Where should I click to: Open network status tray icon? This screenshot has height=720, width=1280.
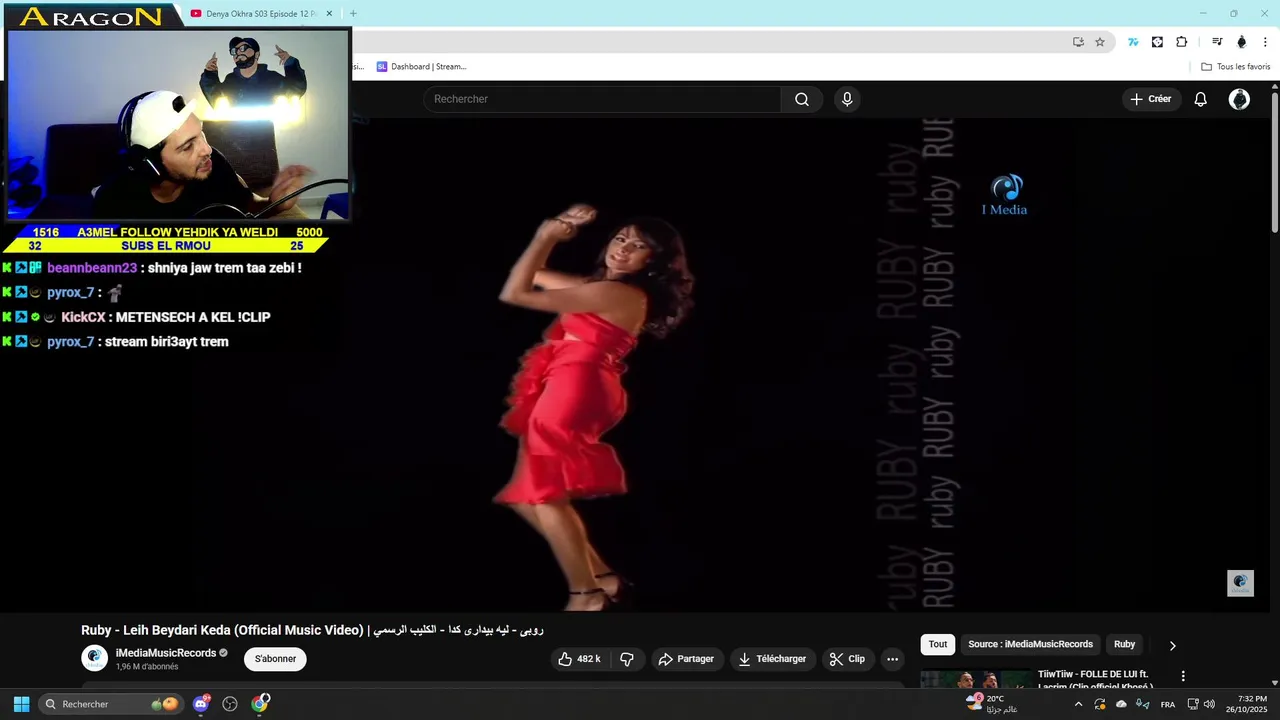click(1193, 704)
